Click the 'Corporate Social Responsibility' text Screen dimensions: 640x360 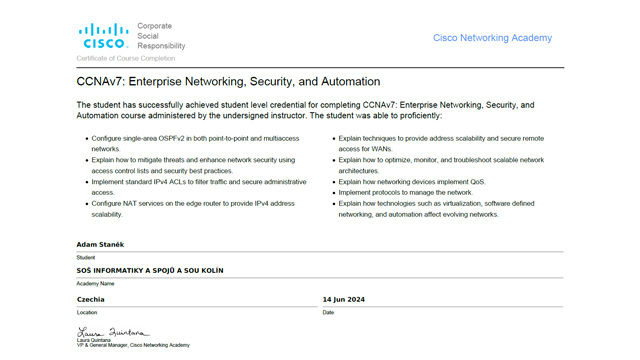click(161, 36)
